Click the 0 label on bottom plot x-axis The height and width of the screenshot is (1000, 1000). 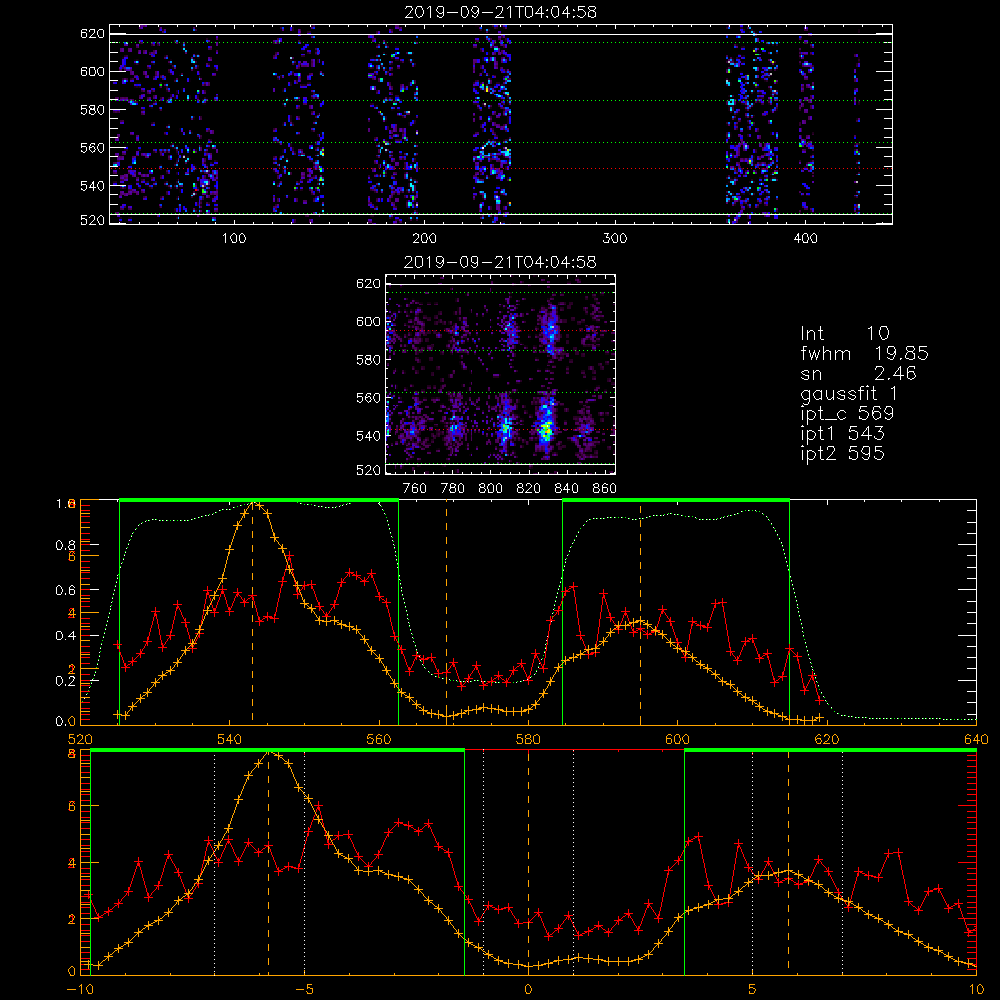click(528, 990)
